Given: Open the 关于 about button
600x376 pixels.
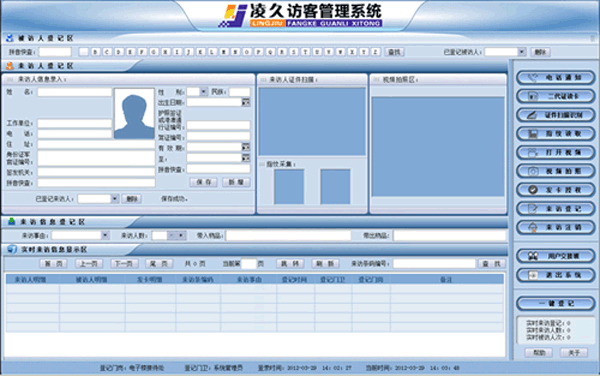Looking at the screenshot, I should (x=574, y=353).
